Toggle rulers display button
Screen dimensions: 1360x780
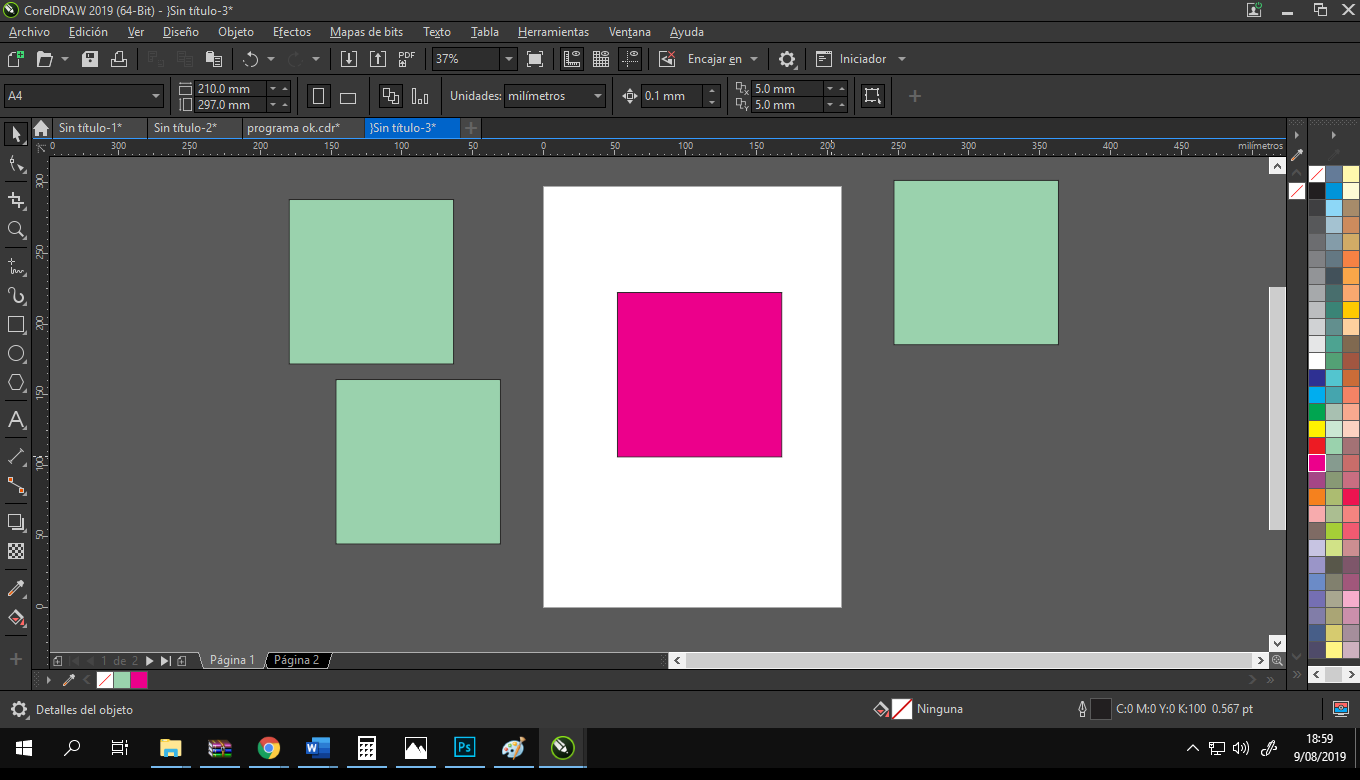pos(573,59)
